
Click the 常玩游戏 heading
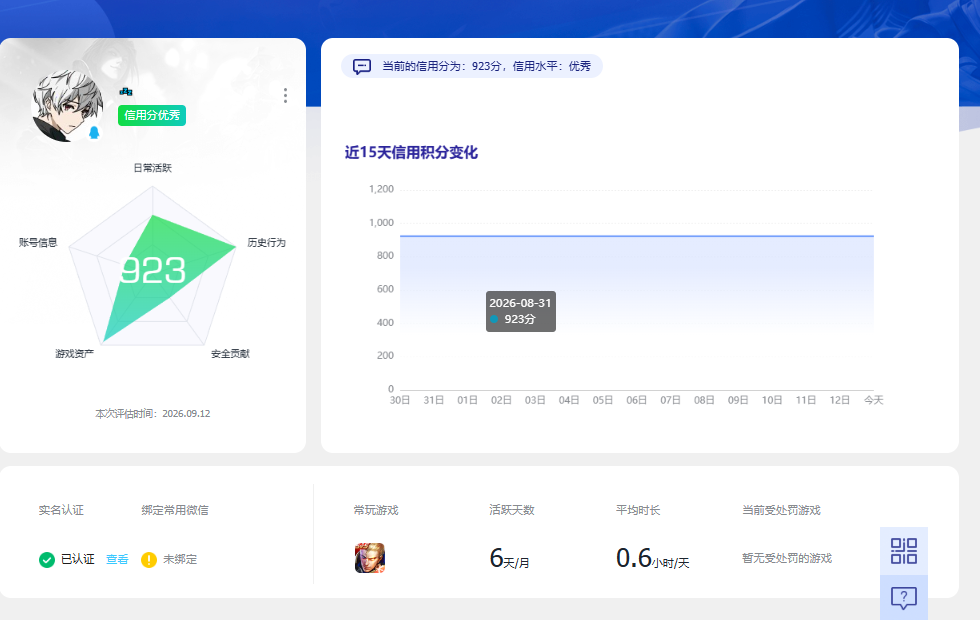(376, 510)
